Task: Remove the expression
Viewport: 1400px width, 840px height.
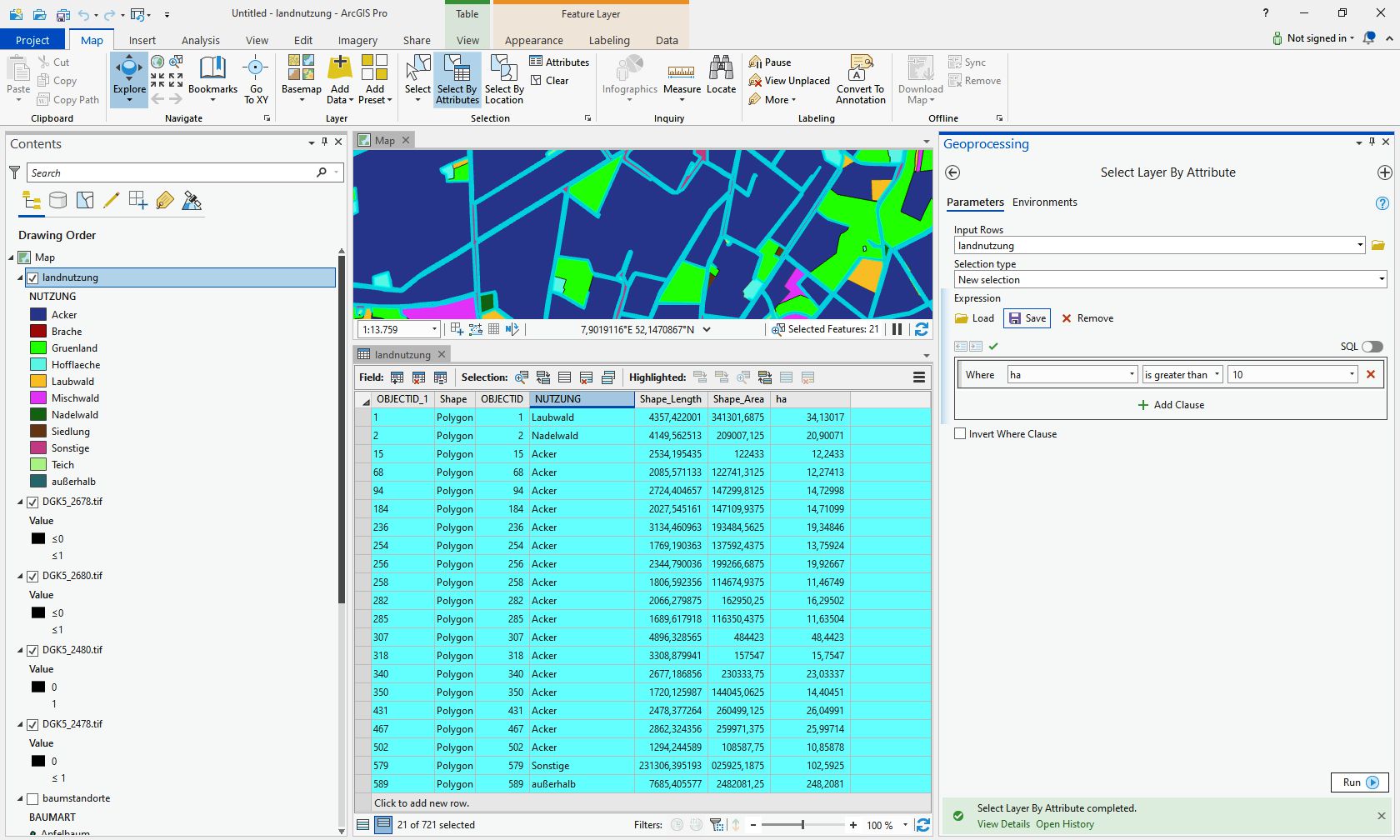Action: coord(1087,318)
